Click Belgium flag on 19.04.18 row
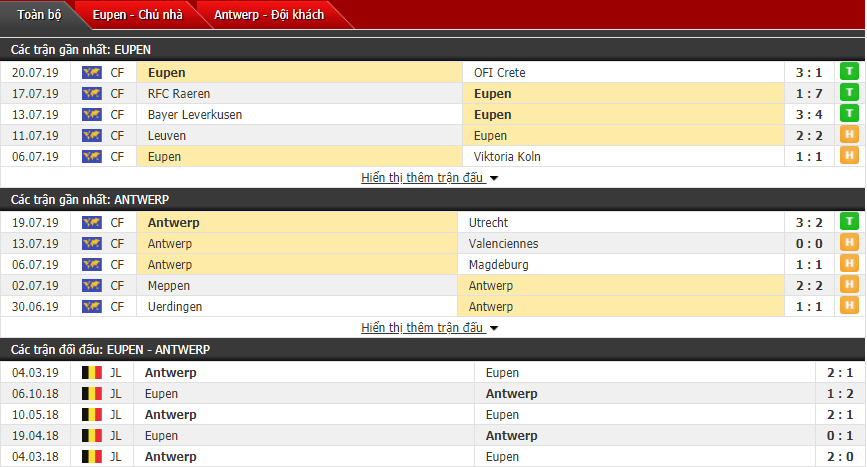Screen dimensions: 867x467 [92, 435]
